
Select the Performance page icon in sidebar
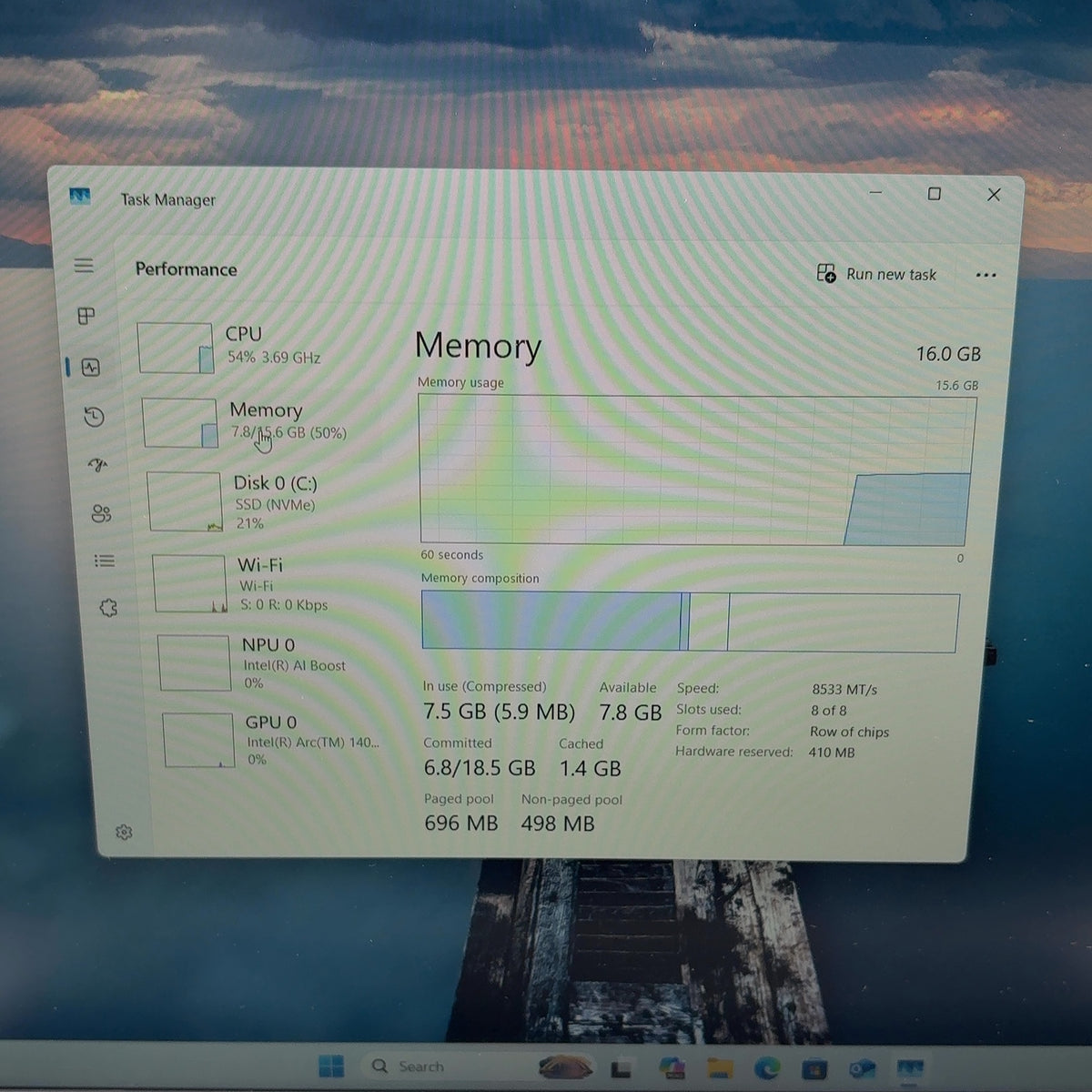(x=90, y=368)
